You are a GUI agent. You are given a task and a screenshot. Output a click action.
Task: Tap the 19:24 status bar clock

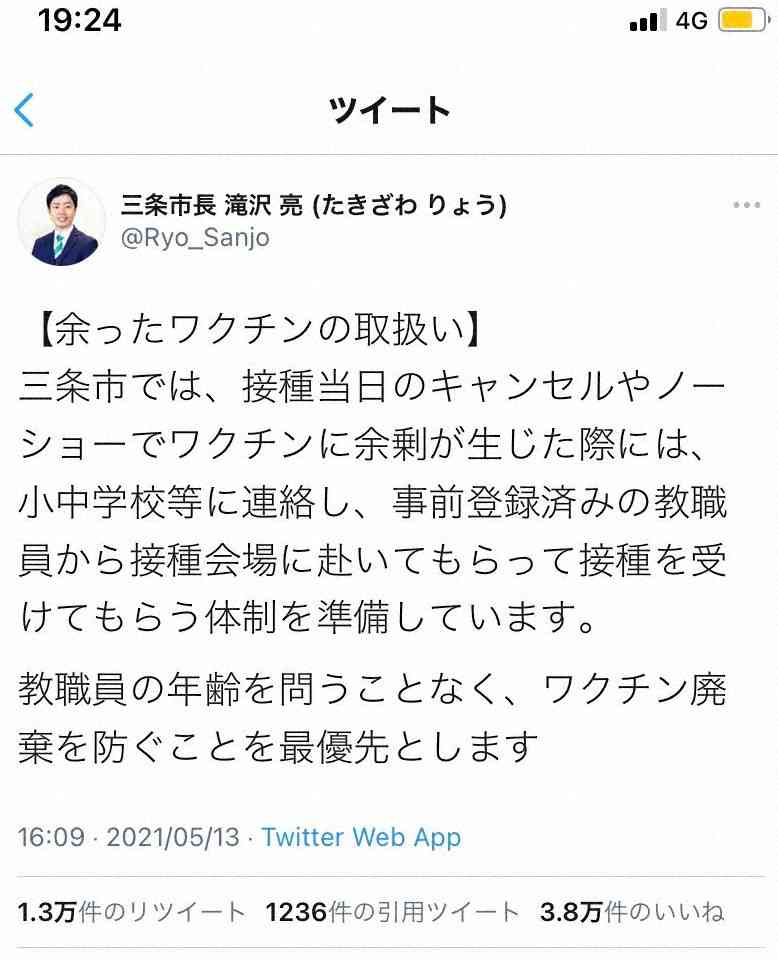tap(80, 20)
